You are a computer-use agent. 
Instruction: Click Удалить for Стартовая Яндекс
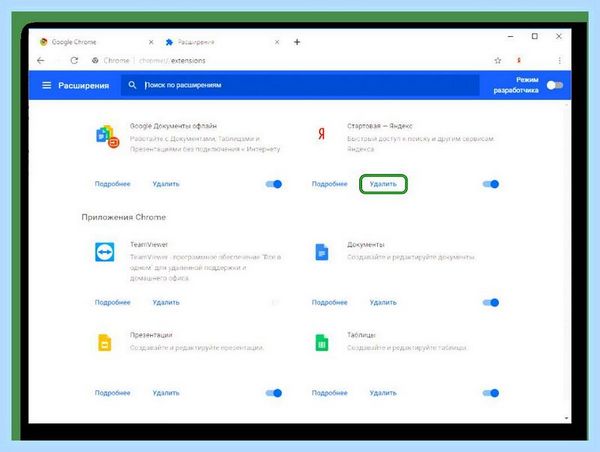(383, 184)
